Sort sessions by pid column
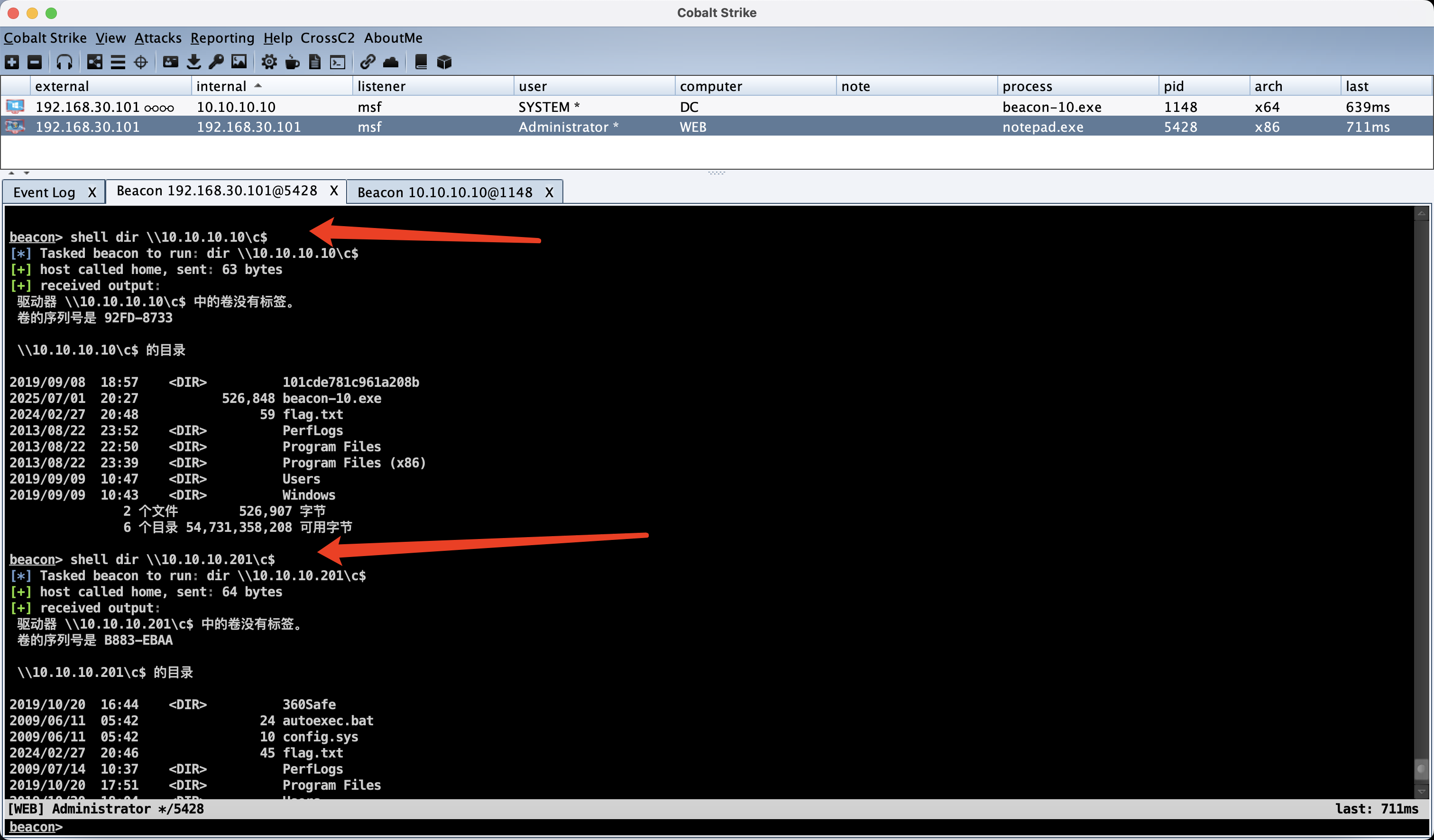 pyautogui.click(x=1204, y=86)
